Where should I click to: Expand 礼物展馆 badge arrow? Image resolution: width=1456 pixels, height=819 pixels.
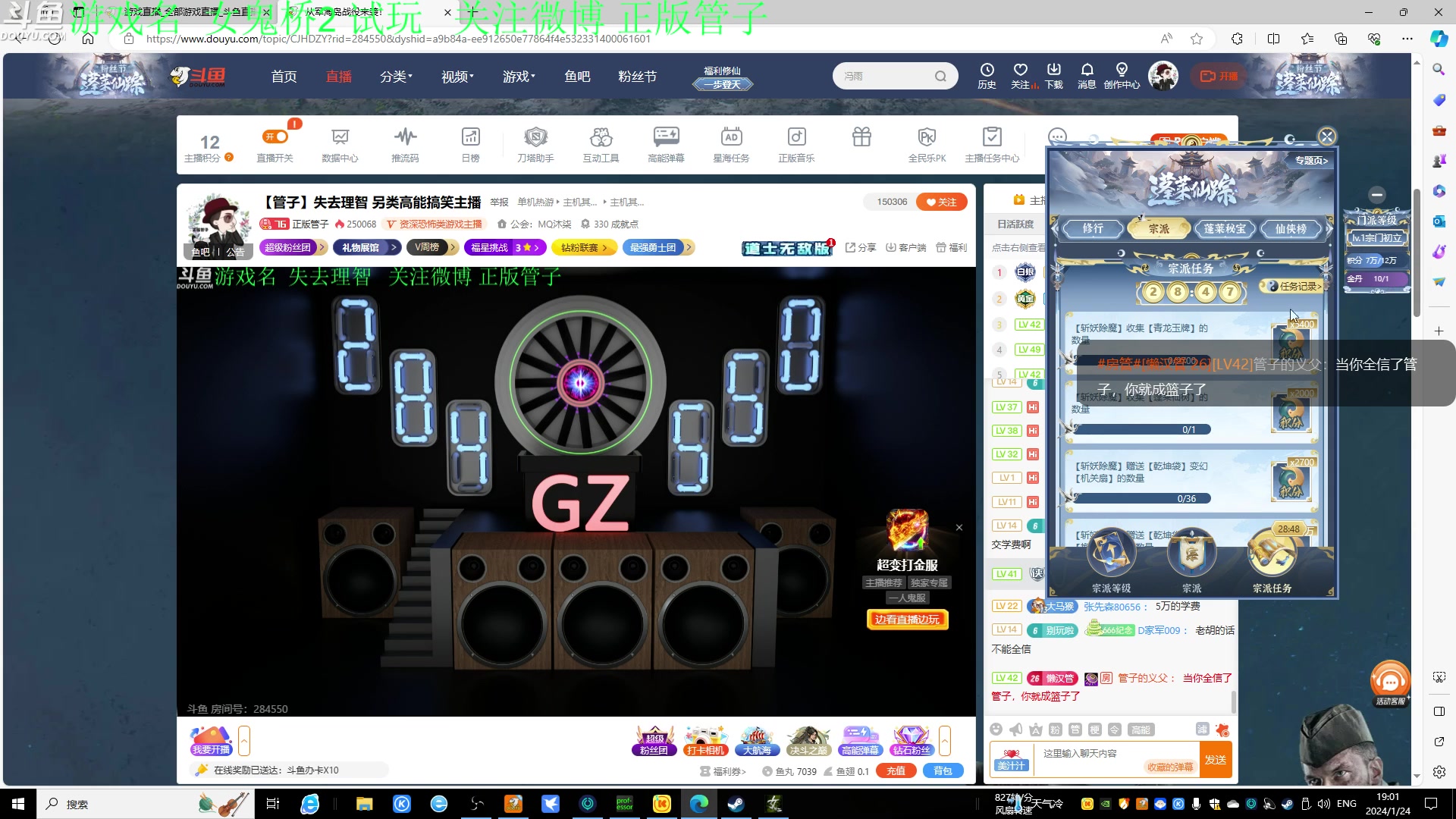[394, 247]
